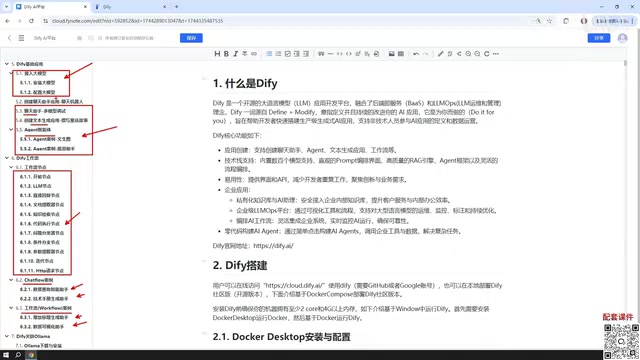
Task: Toggle outline list with hamburger icon
Action: [21, 38]
